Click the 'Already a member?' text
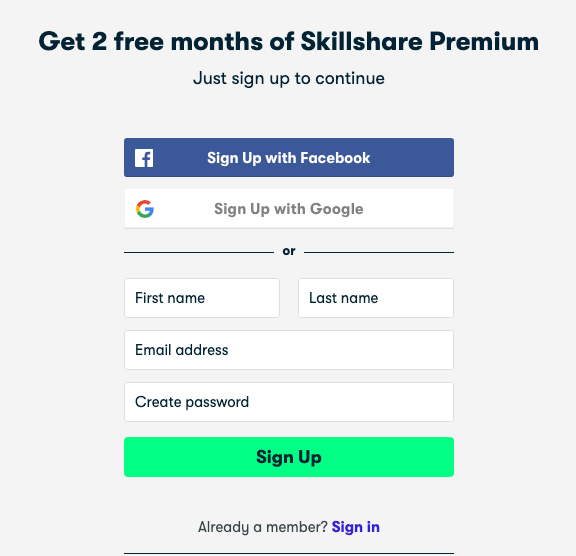Image resolution: width=576 pixels, height=556 pixels. tap(263, 527)
